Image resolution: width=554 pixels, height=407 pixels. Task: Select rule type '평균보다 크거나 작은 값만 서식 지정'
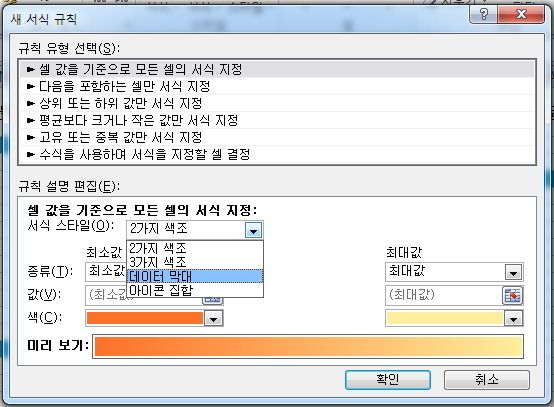277,120
